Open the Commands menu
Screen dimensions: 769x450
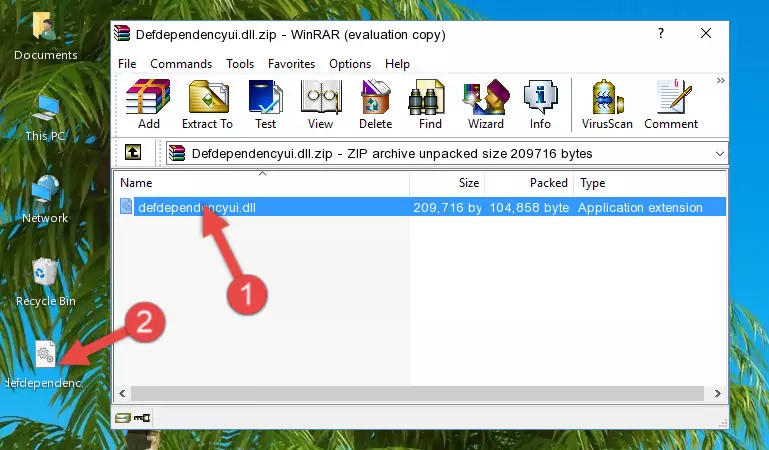coord(181,64)
